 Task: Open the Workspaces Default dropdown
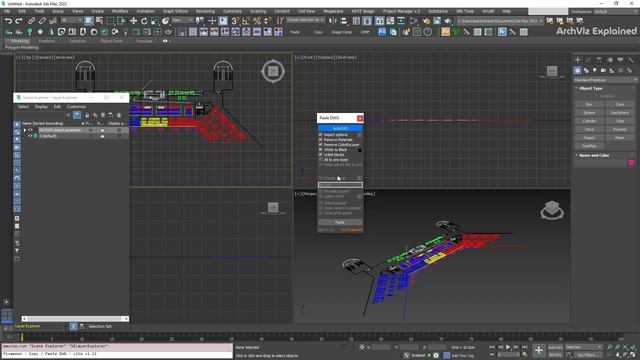(615, 12)
